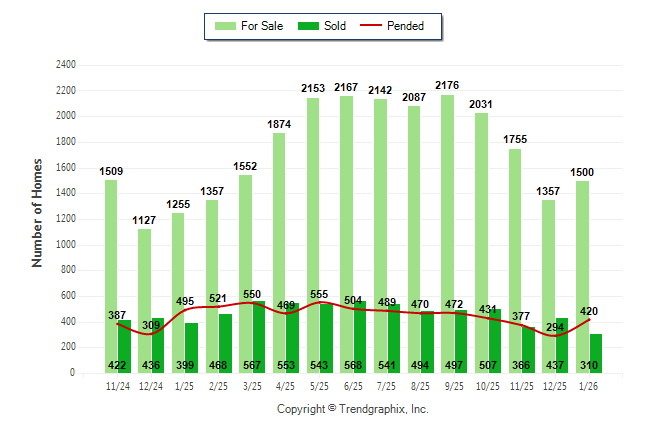Toggle the Sold series legend label
Image resolution: width=646 pixels, height=434 pixels.
(335, 26)
